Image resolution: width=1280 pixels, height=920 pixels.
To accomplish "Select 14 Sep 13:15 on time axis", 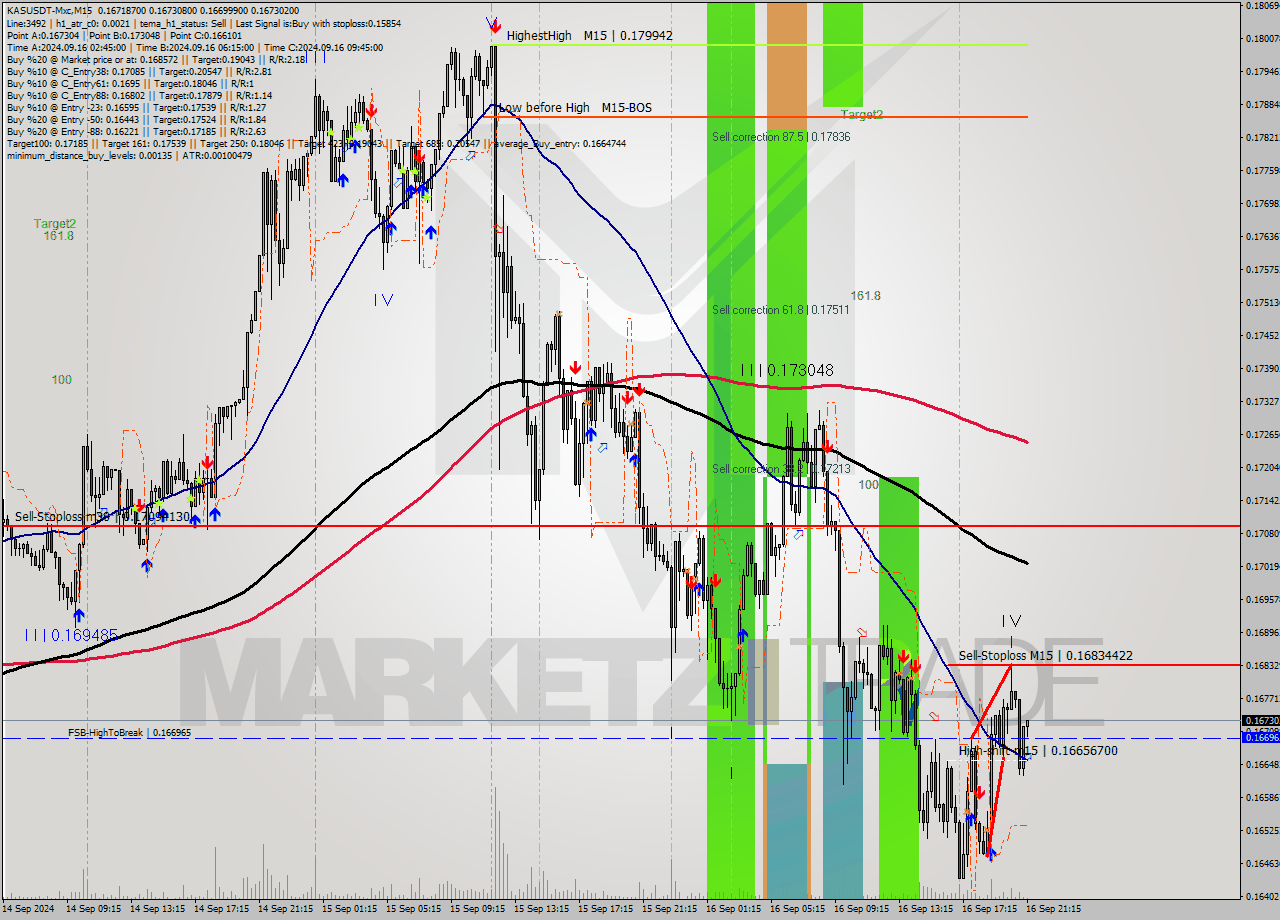I will (158, 910).
